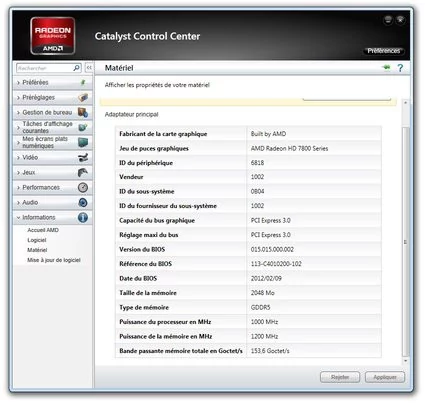Open the Préférences menu
This screenshot has width=425, height=403.
[383, 51]
